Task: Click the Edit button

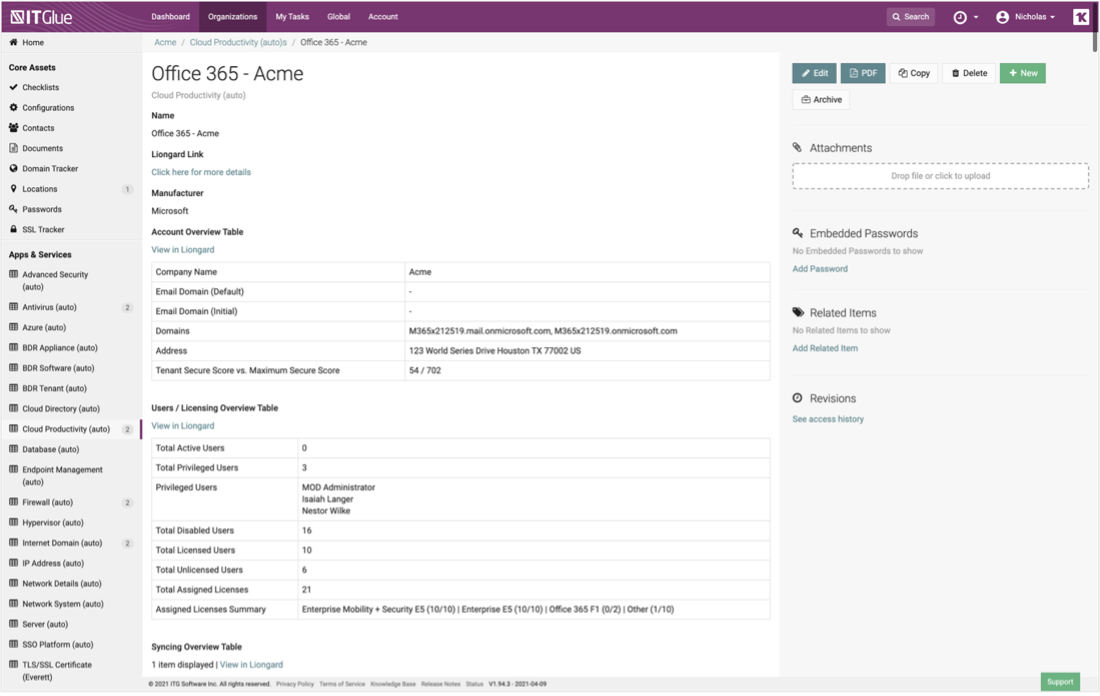Action: coord(814,73)
